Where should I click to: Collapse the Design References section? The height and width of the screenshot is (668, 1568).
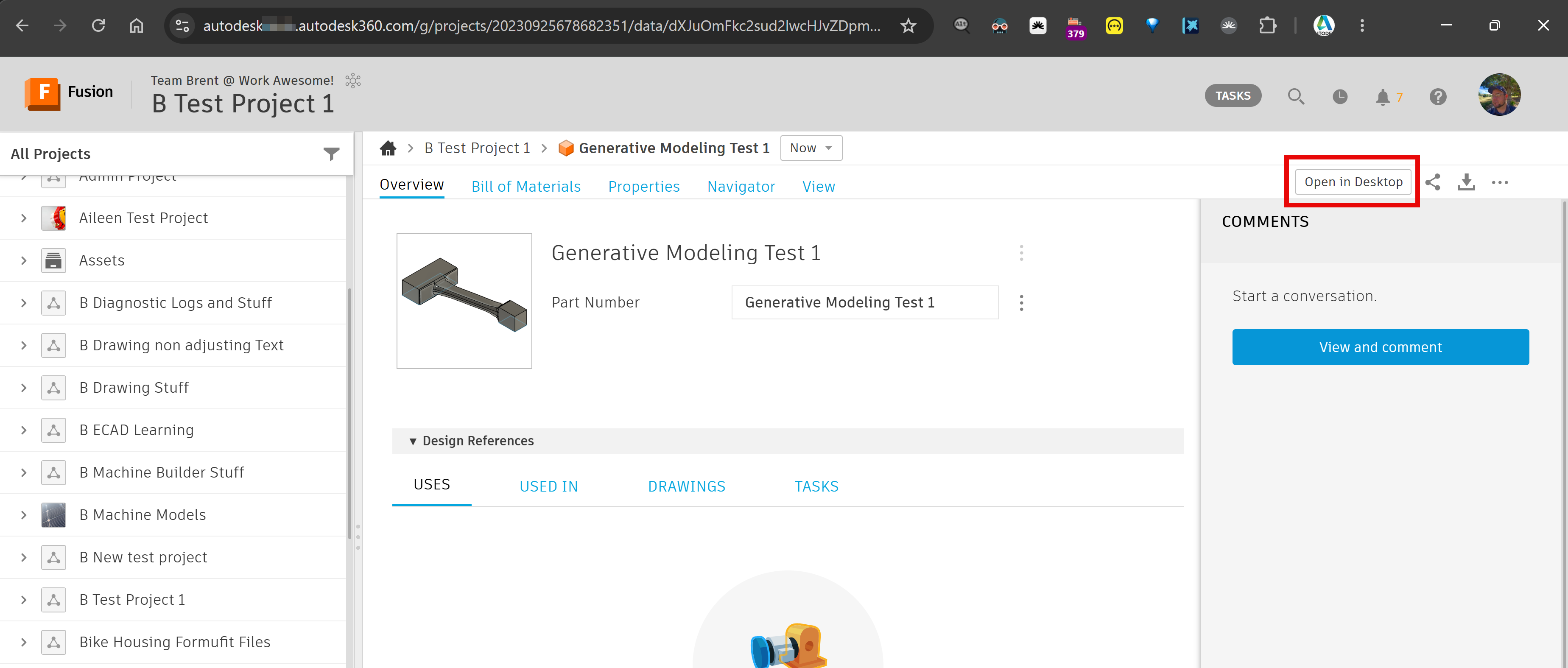tap(413, 441)
